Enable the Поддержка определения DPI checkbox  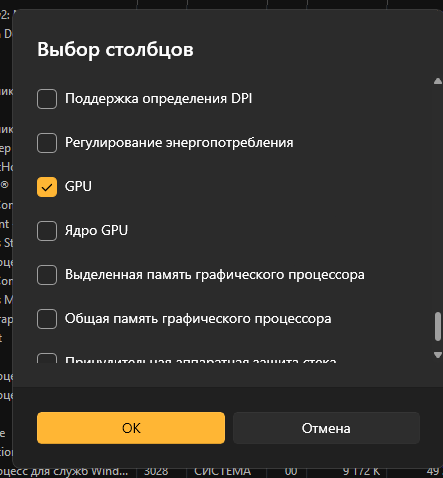pyautogui.click(x=47, y=99)
